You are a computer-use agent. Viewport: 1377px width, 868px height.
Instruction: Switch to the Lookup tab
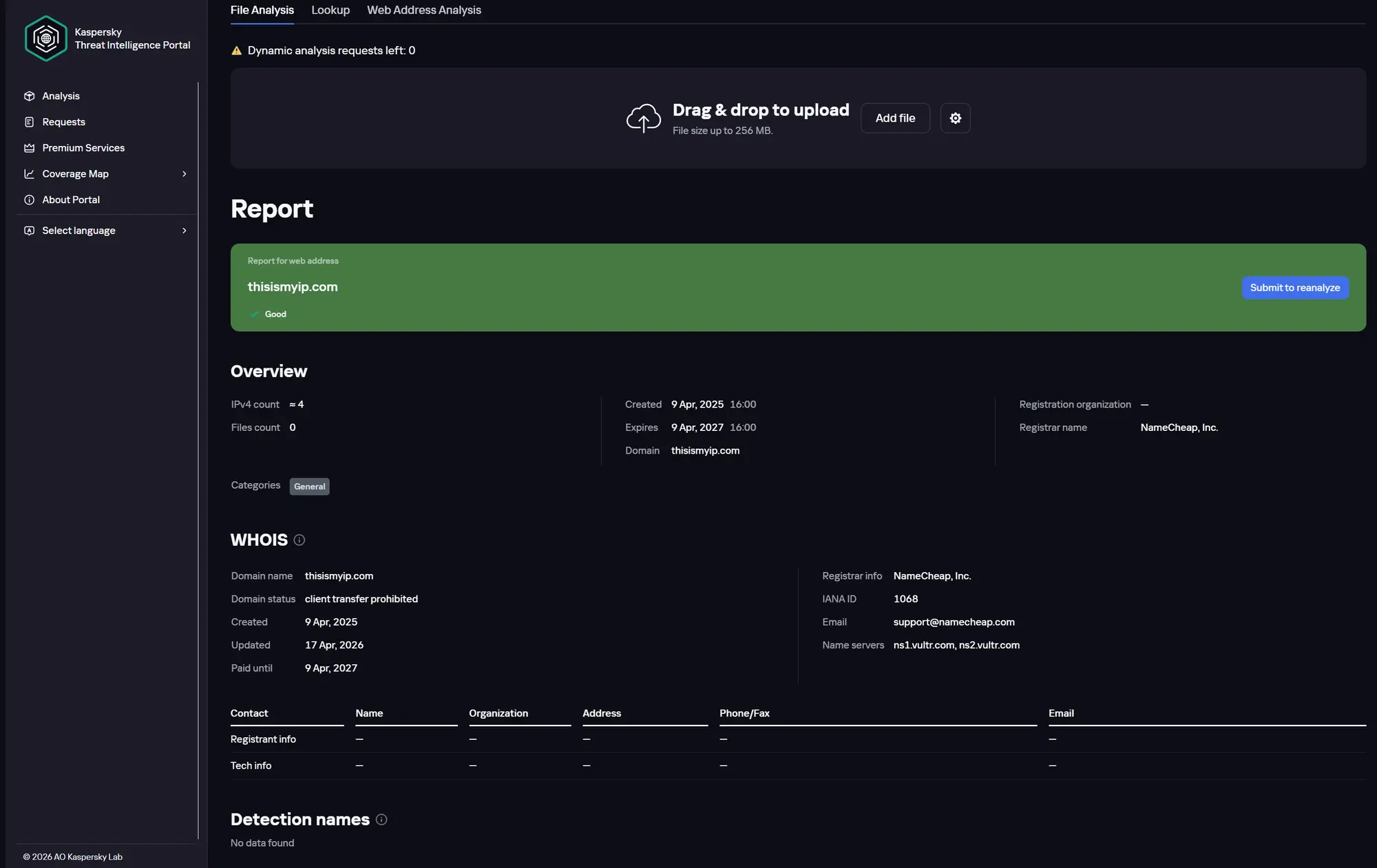330,10
